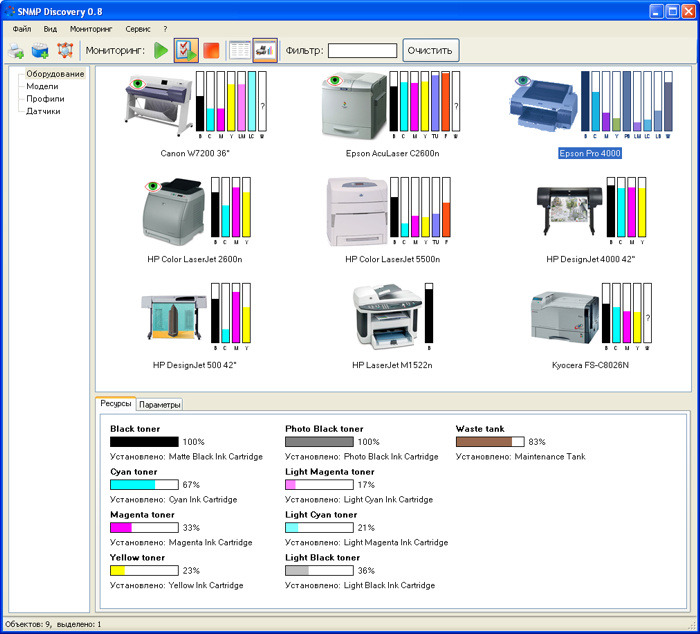Toggle eye monitoring icon on Epson Pro 4000
This screenshot has height=634, width=700.
tap(523, 81)
